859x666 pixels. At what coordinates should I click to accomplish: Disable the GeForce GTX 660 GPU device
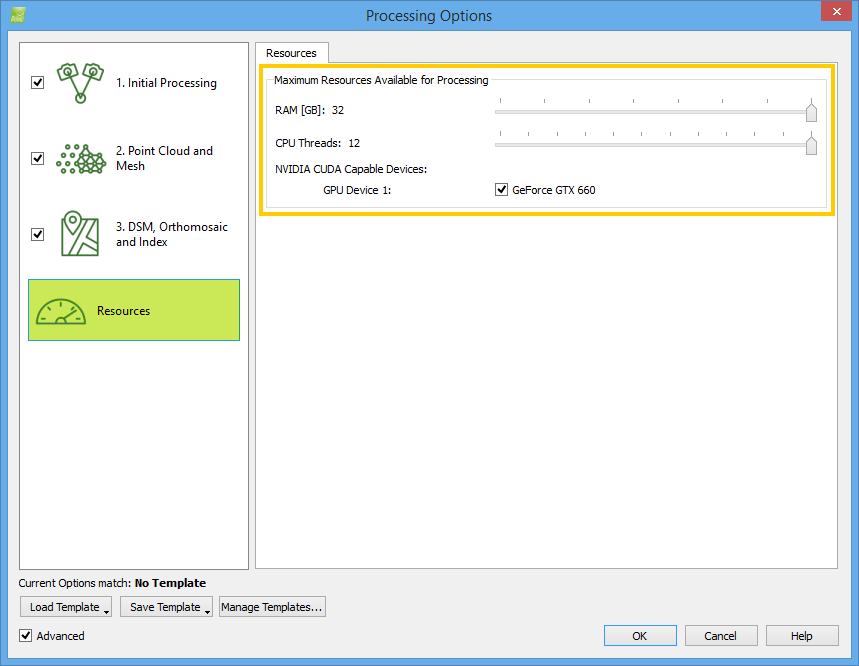502,190
